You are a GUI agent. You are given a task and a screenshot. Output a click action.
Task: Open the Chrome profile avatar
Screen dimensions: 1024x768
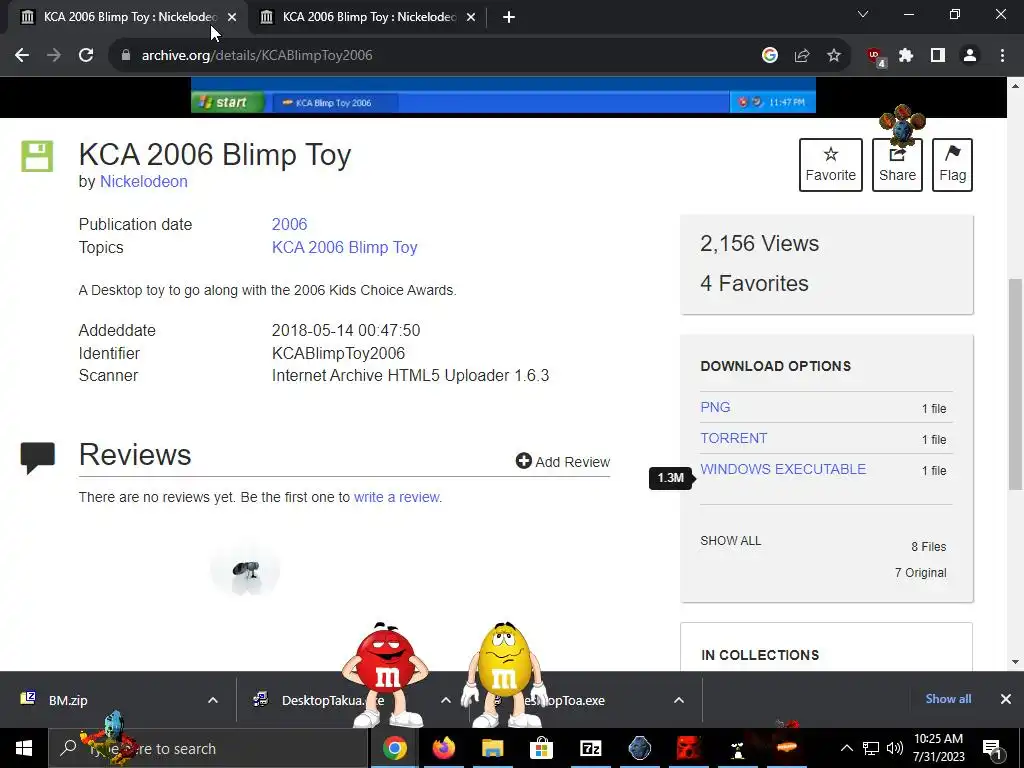(970, 56)
